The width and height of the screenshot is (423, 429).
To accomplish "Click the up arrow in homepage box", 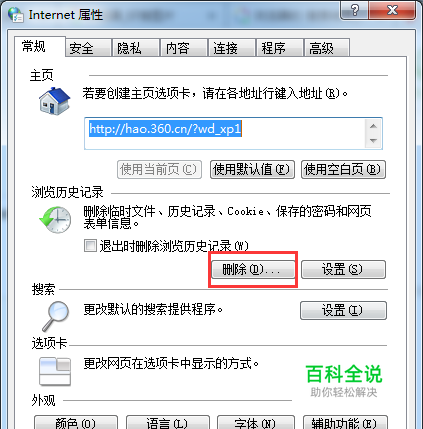I will [373, 126].
